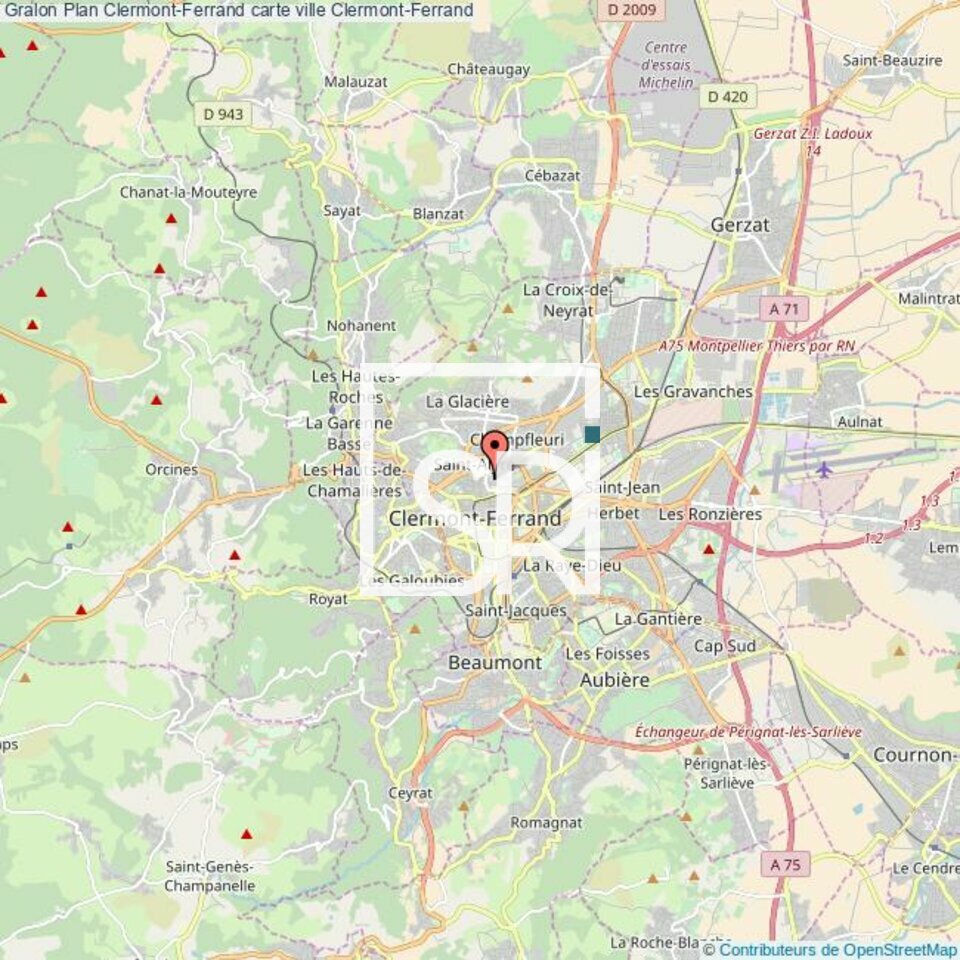The height and width of the screenshot is (960, 960).
Task: Click the Clermont-Ferrand city label
Action: 474,518
